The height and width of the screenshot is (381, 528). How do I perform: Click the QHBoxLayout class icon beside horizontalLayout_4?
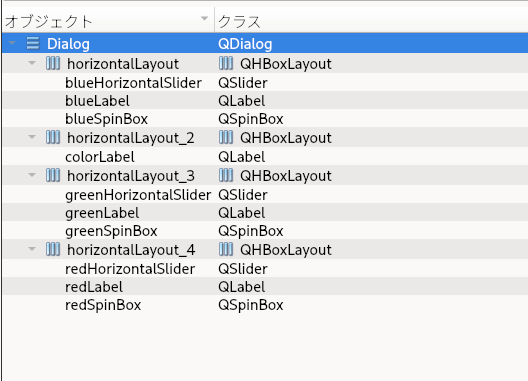pos(226,250)
